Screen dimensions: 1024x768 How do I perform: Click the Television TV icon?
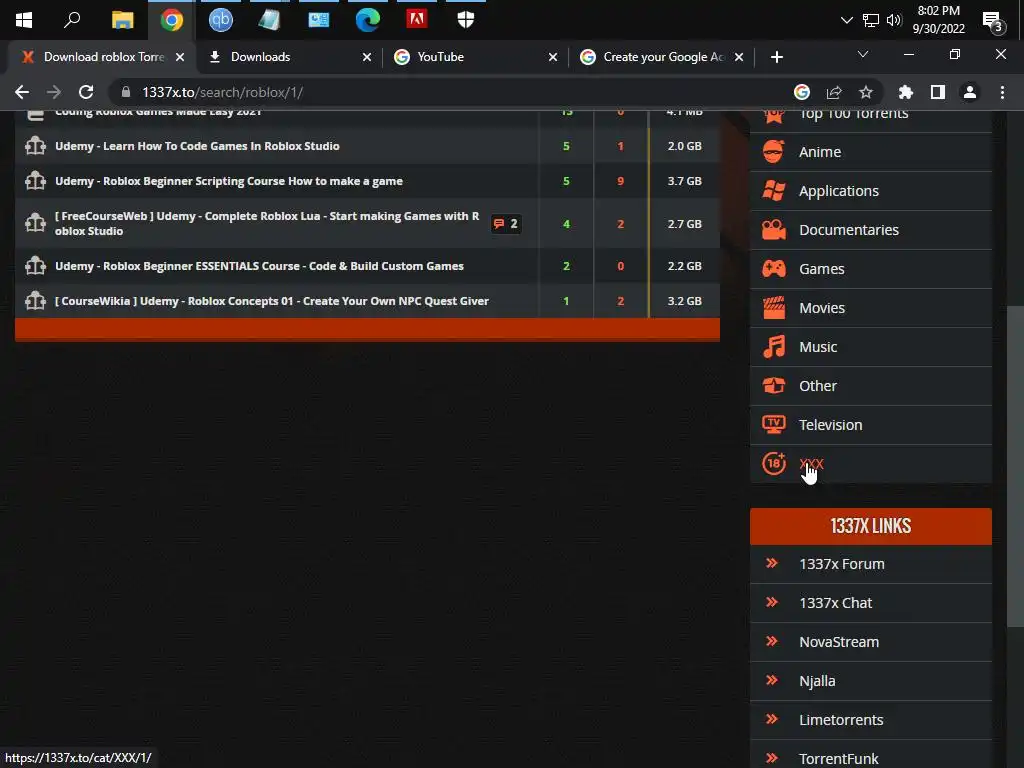[x=774, y=424]
